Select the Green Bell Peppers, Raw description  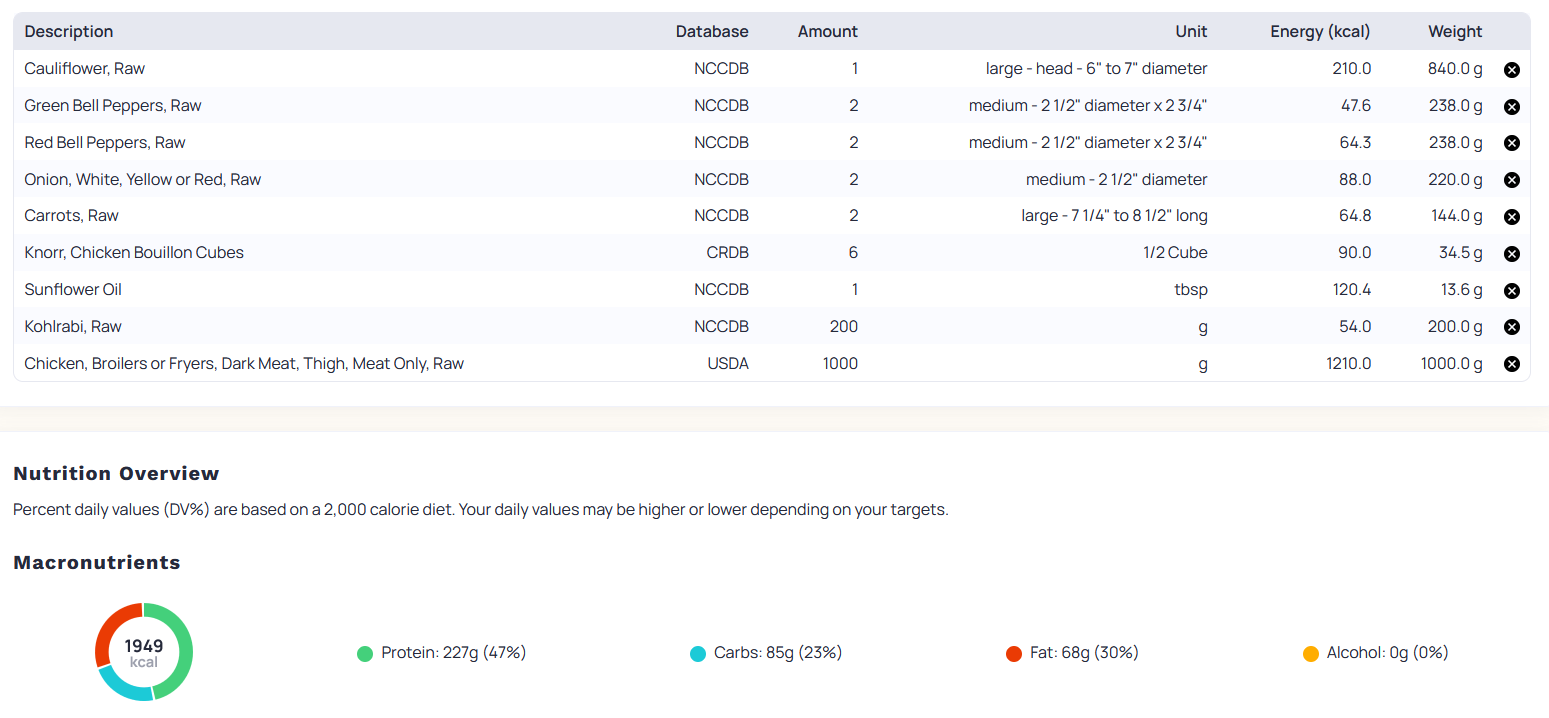click(x=113, y=106)
